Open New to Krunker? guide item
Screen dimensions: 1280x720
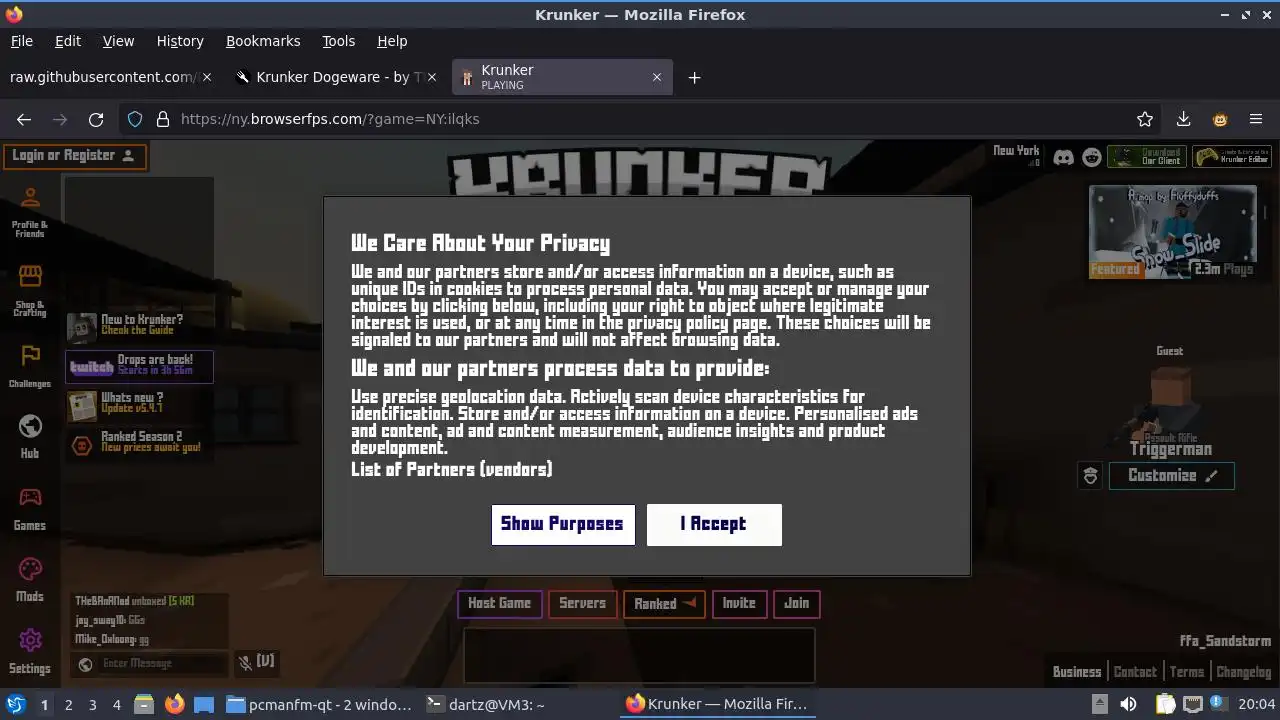coord(140,325)
